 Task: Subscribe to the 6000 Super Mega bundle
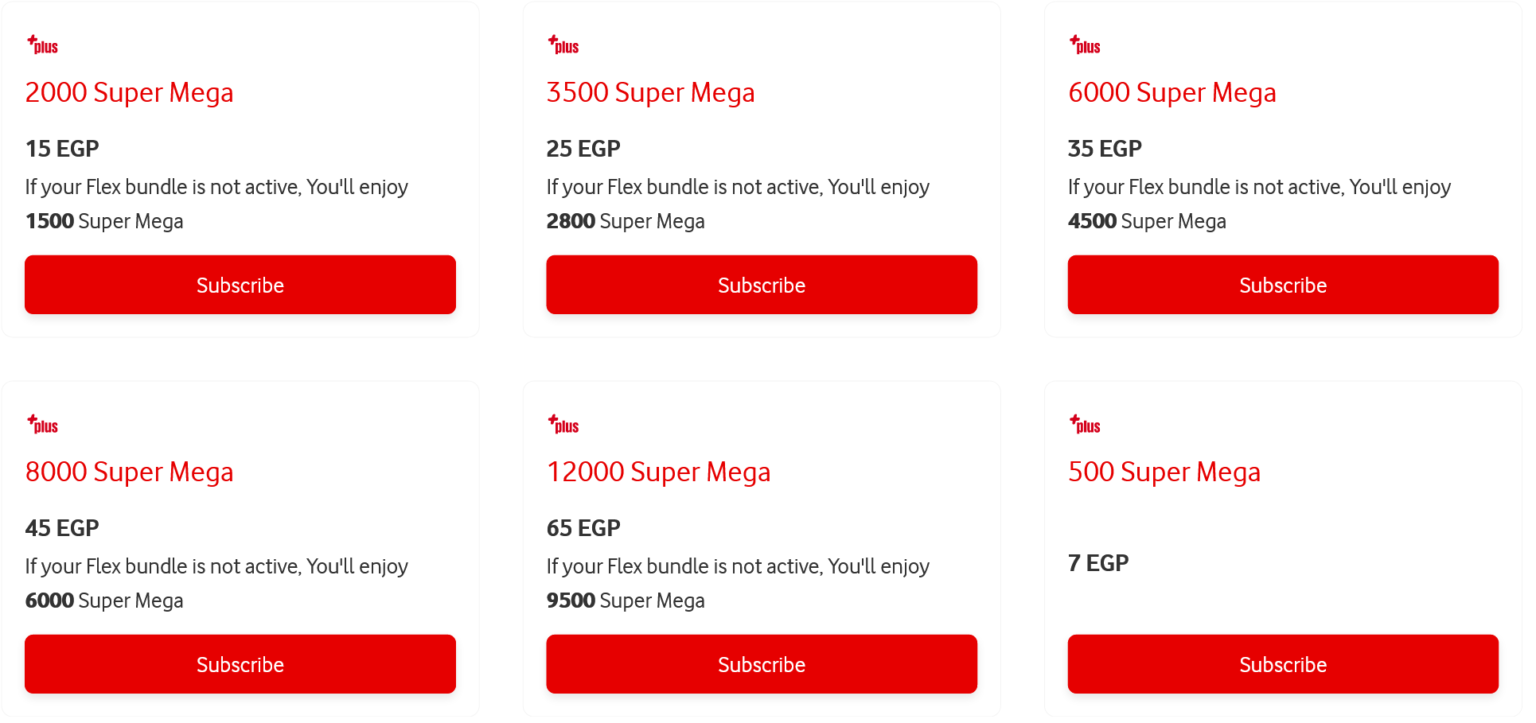pyautogui.click(x=1282, y=284)
